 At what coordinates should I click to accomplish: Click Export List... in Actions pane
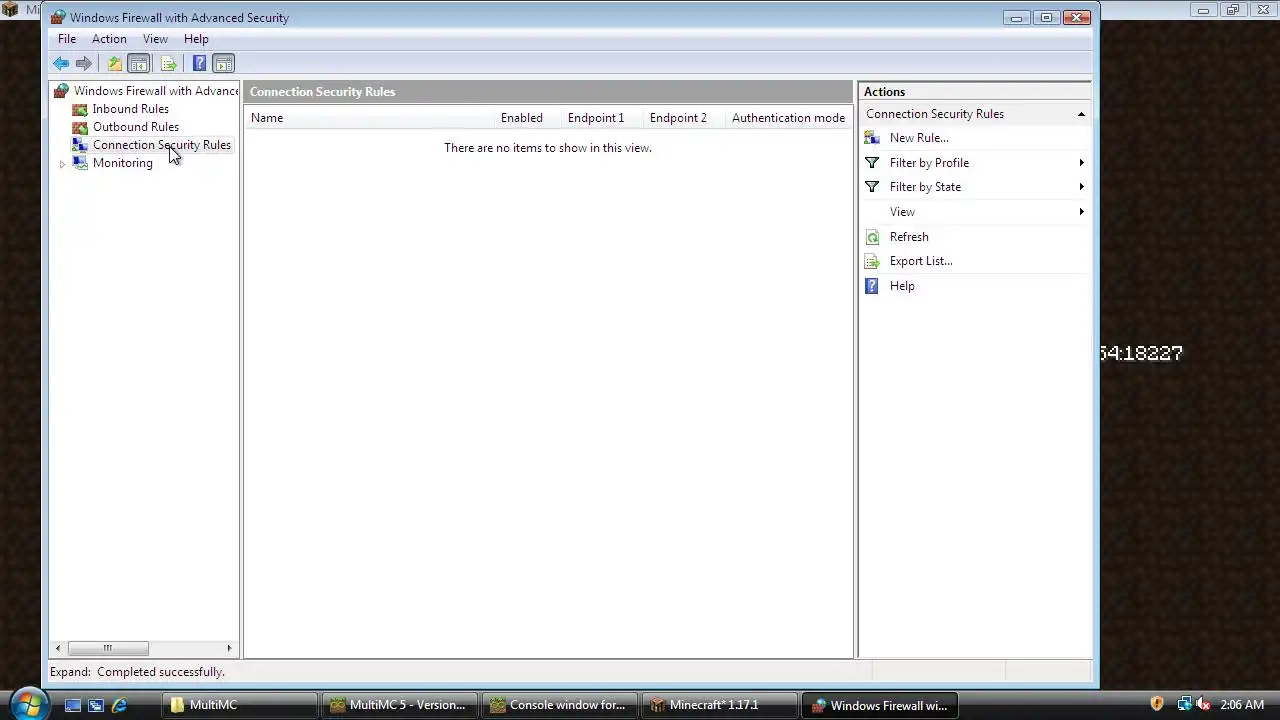point(921,261)
